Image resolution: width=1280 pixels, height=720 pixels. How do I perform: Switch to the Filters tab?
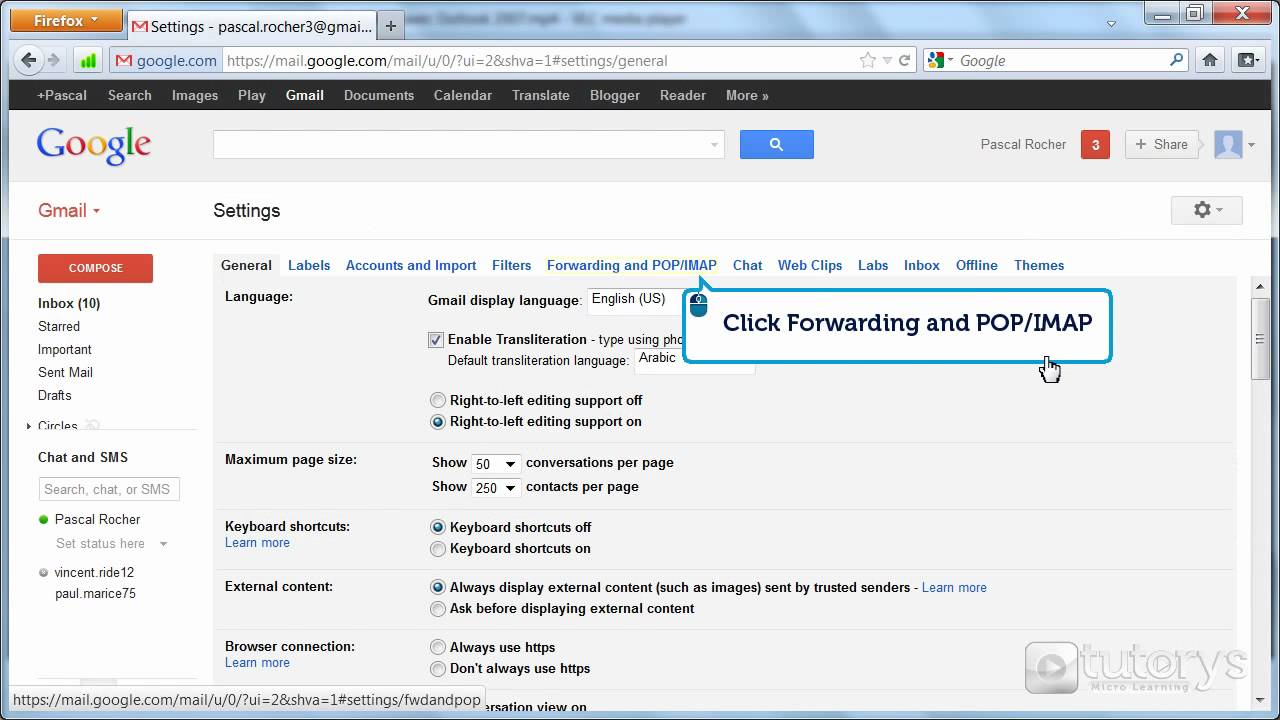511,265
